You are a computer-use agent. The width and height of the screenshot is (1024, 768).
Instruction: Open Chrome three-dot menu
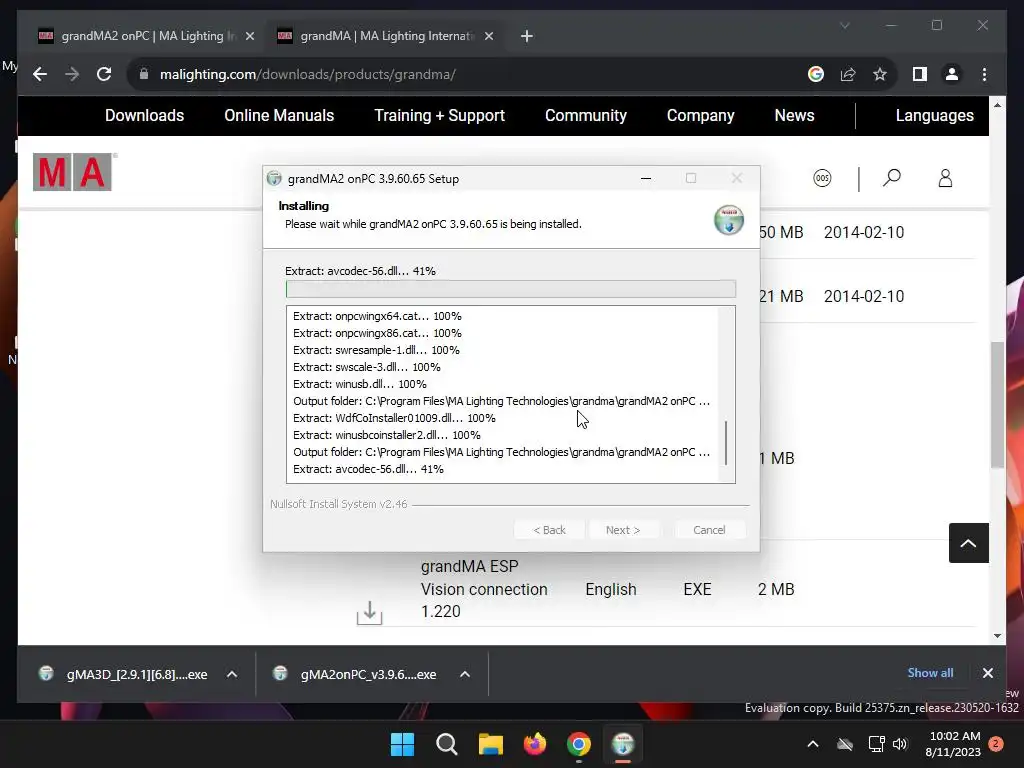(x=984, y=74)
